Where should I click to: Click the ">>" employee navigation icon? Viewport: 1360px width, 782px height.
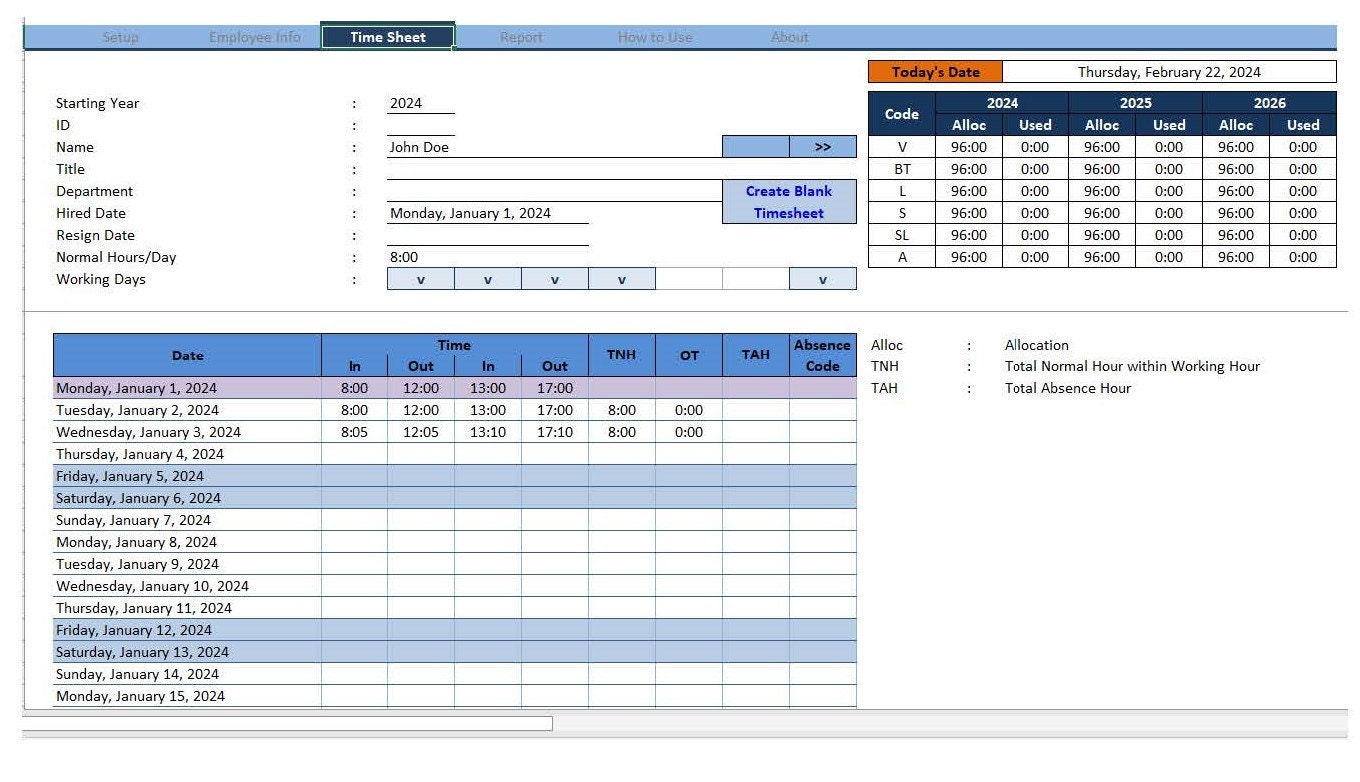pyautogui.click(x=822, y=146)
